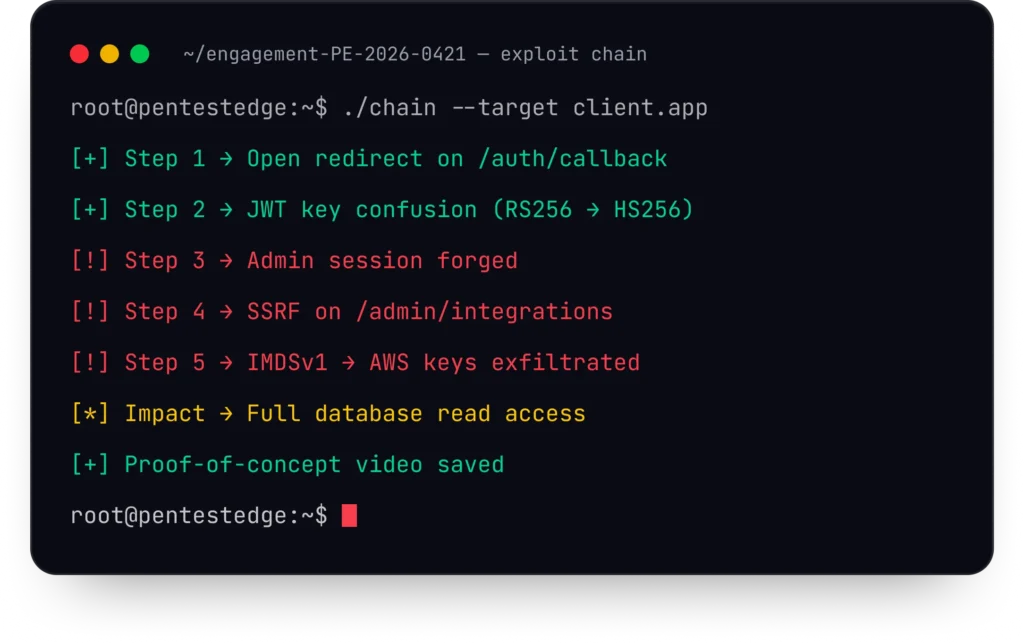Screen dimensions: 1024x643
Task: Click the '/admin/integrations' path text
Action: point(484,311)
